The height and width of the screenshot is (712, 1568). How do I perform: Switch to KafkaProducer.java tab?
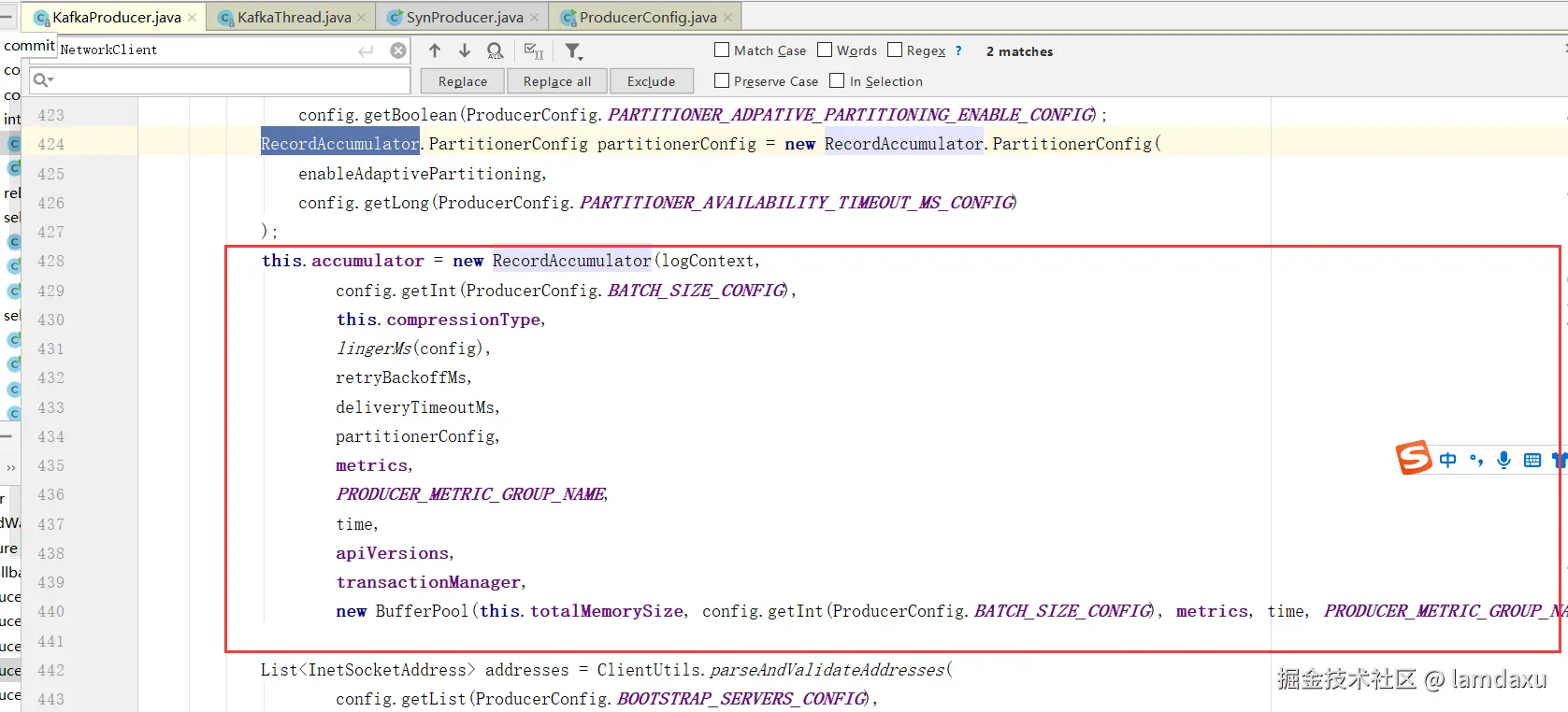[x=115, y=17]
